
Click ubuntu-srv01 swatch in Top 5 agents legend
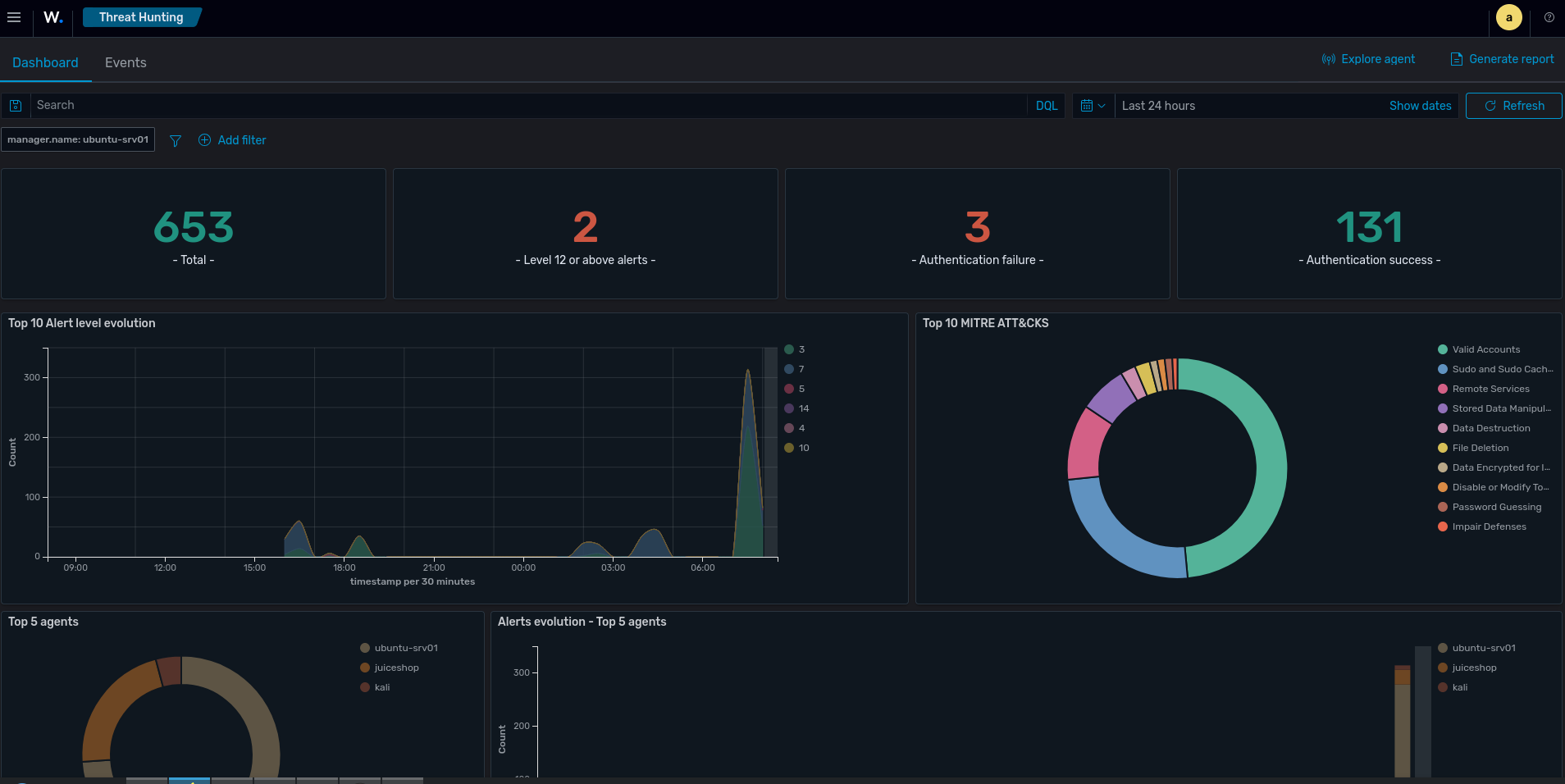(x=365, y=648)
